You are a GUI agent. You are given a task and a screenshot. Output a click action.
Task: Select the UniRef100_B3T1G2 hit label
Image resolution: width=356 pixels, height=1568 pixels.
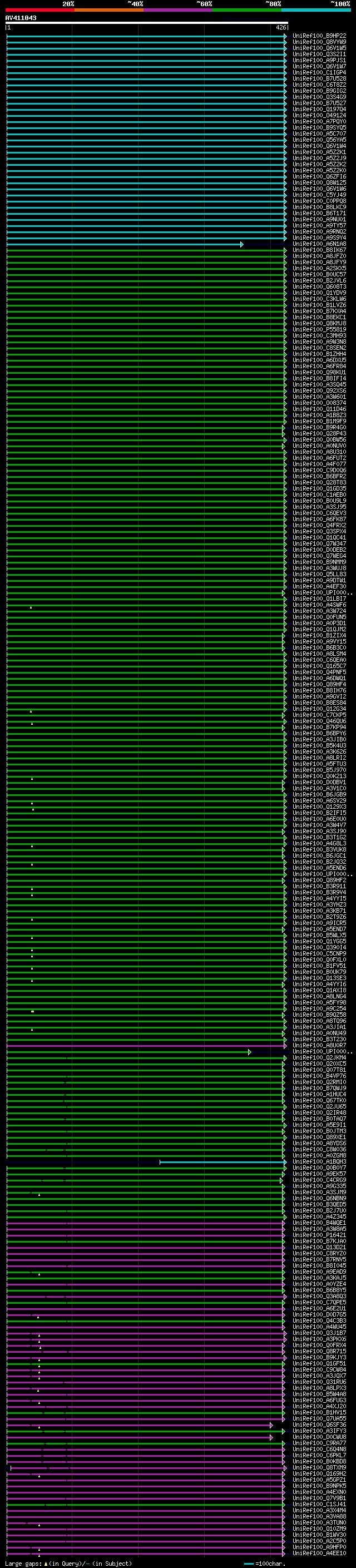319,837
